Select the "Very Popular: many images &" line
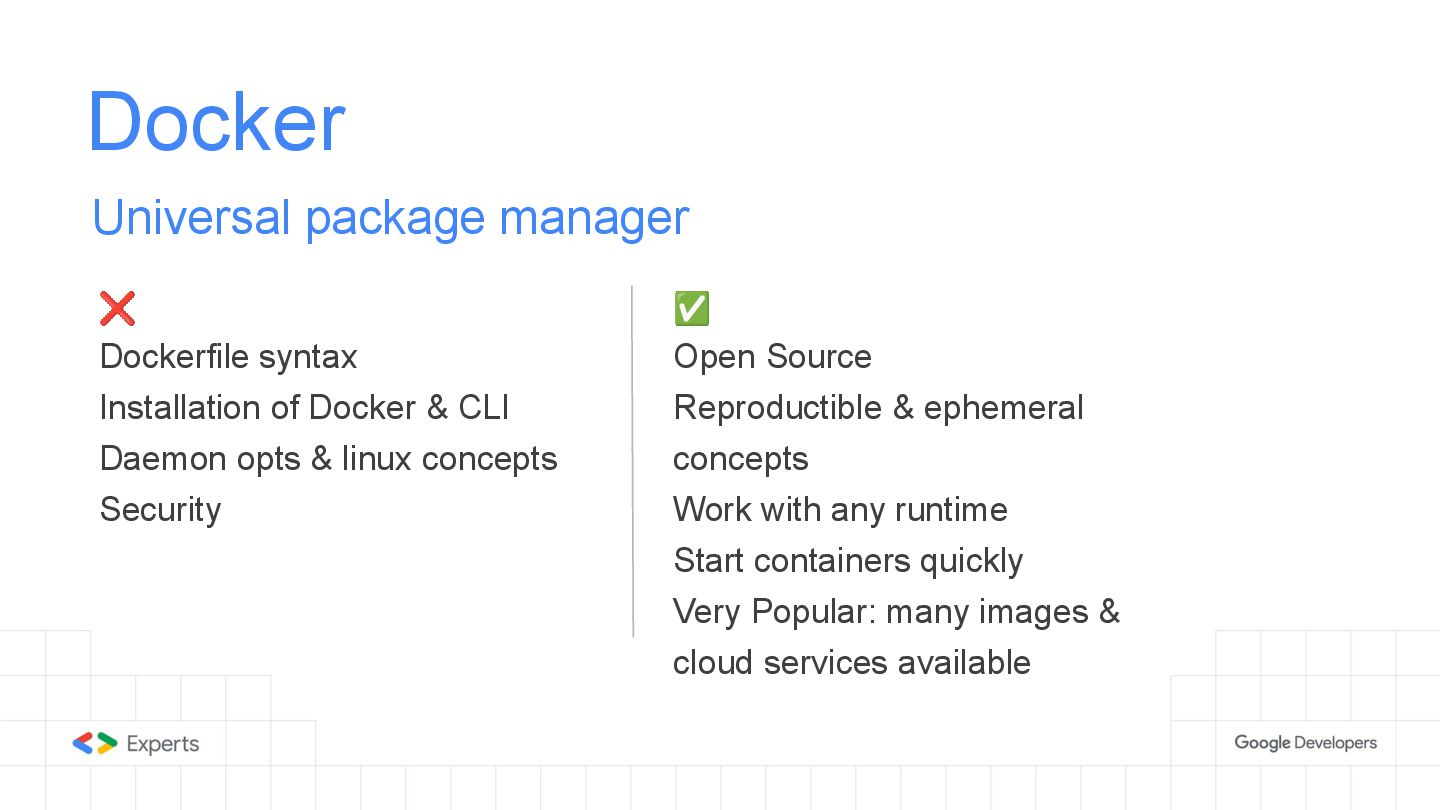This screenshot has height=810, width=1440. point(896,612)
